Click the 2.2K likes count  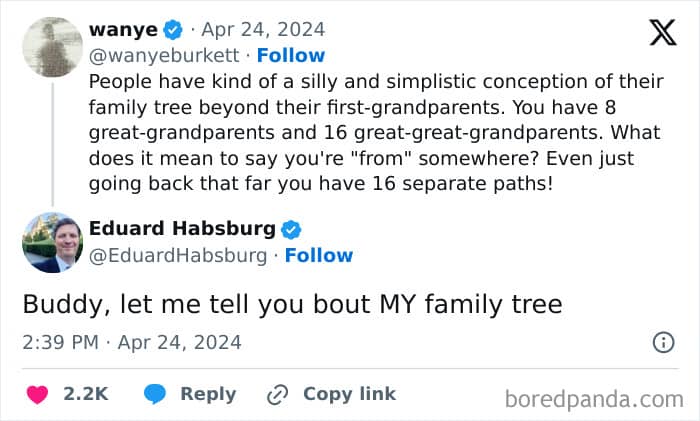click(85, 394)
